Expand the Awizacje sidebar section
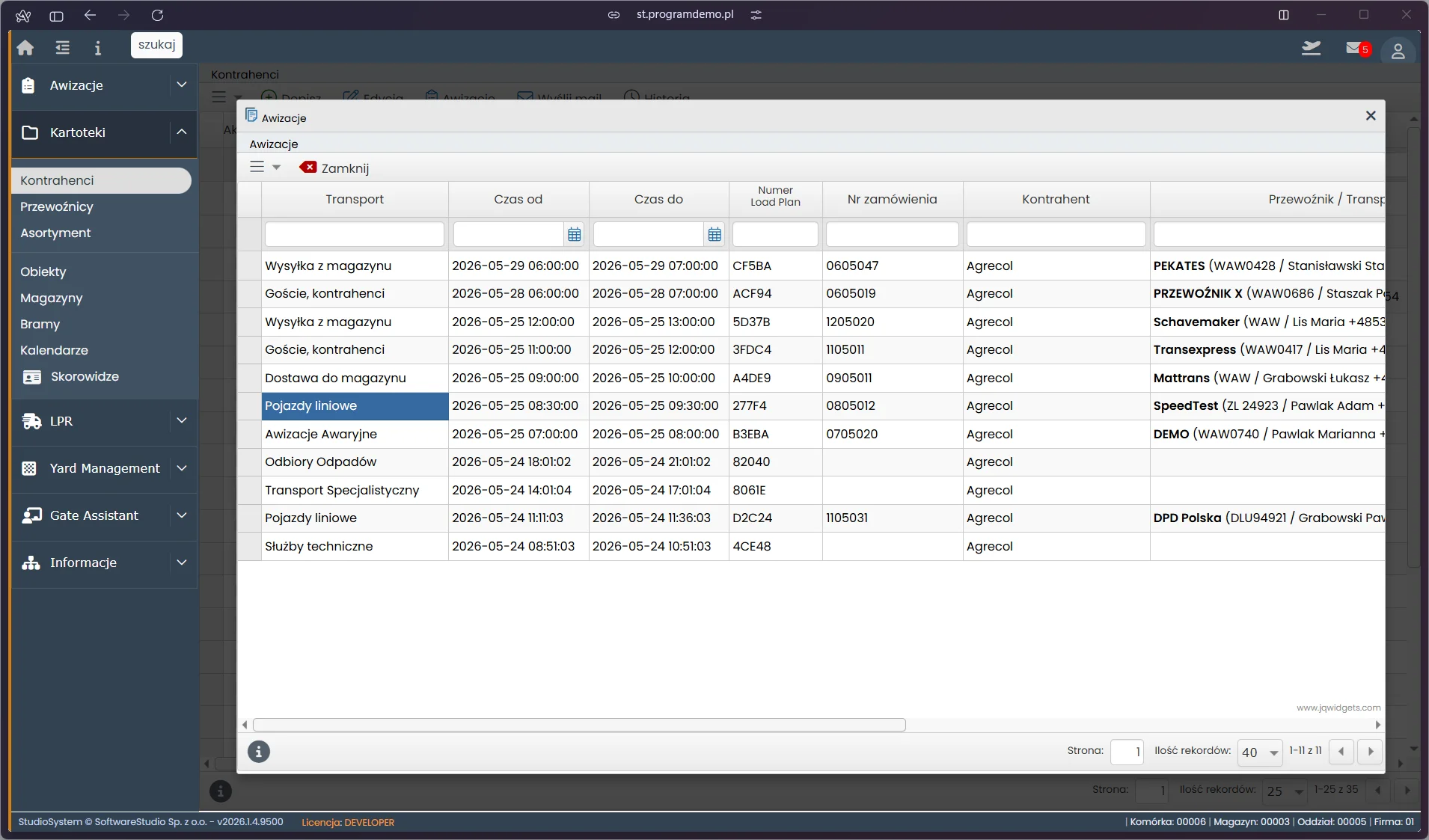The image size is (1429, 840). tap(181, 85)
